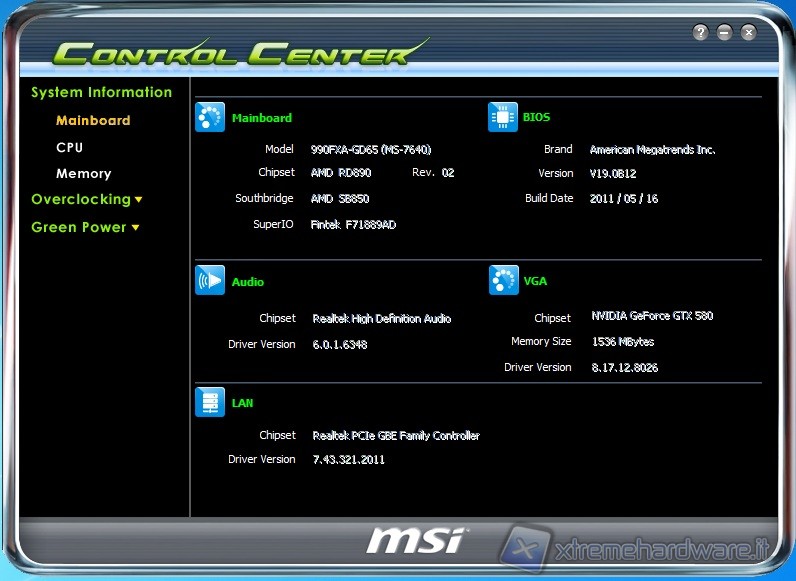Close the Control Center window
The image size is (796, 581).
(x=749, y=32)
